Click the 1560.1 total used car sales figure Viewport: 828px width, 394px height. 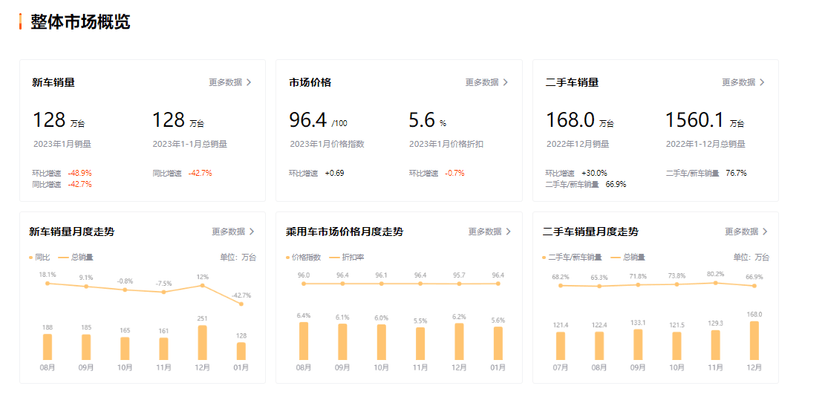[694, 120]
